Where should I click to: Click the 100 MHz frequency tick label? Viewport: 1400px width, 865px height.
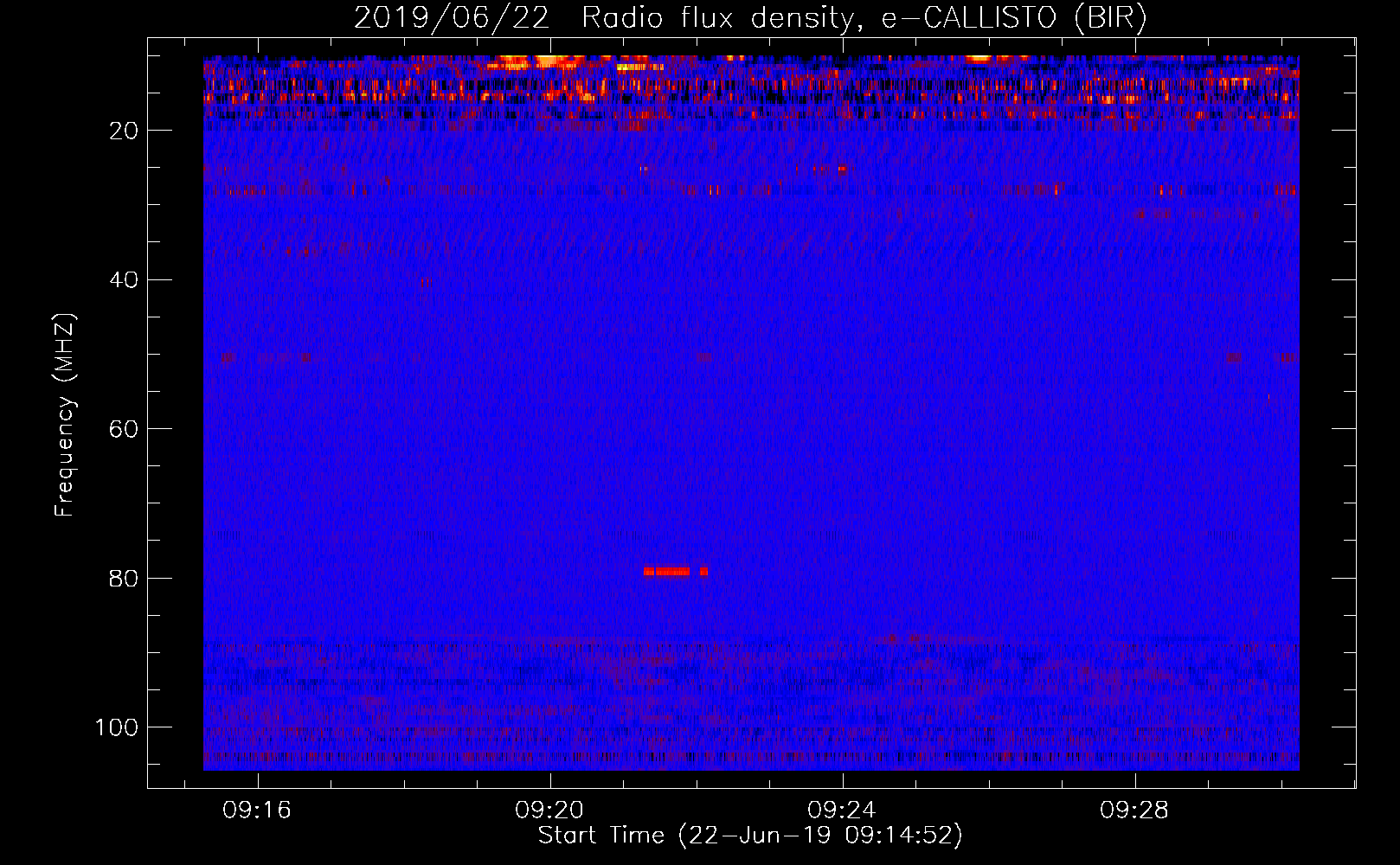point(118,727)
